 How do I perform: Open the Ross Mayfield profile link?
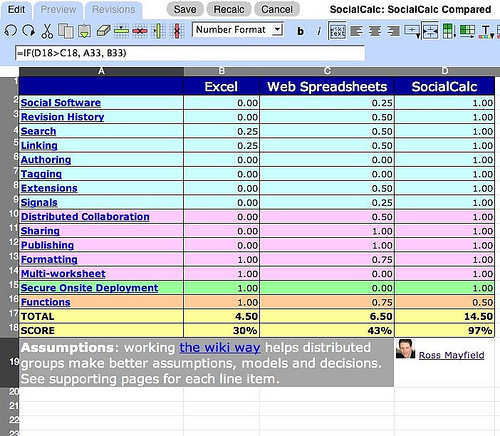[451, 355]
